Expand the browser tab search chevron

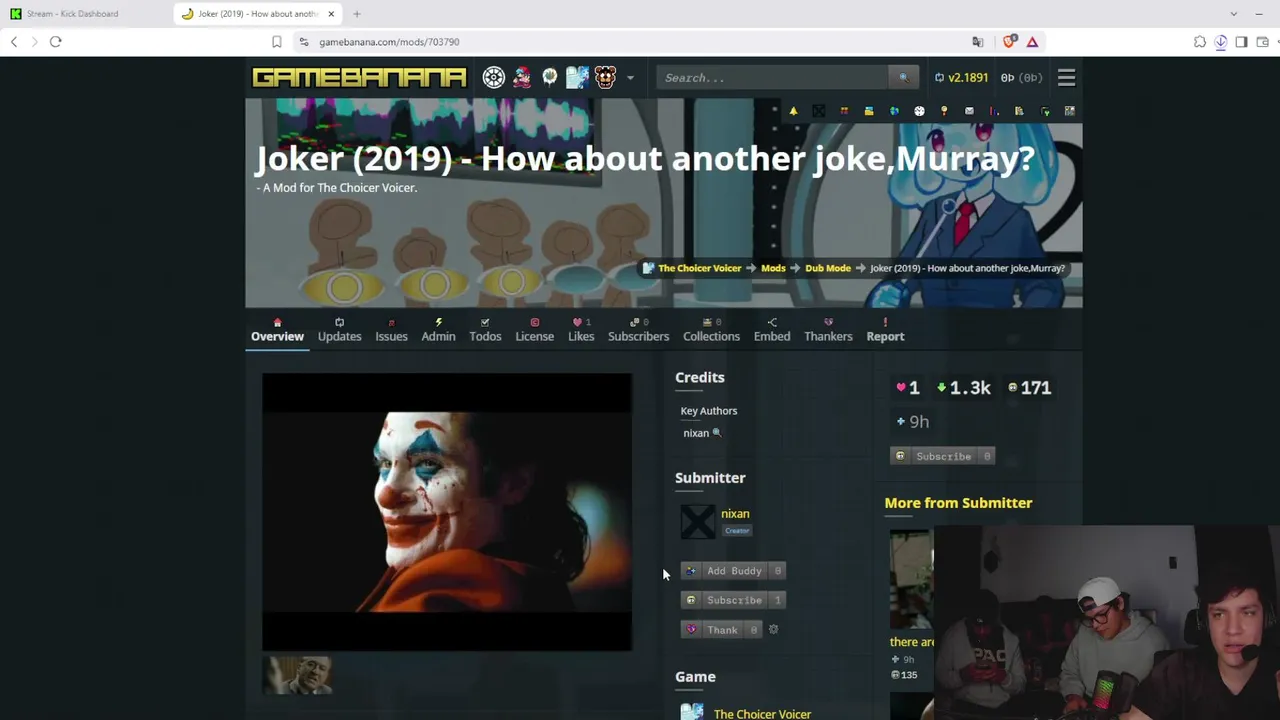coord(1233,14)
